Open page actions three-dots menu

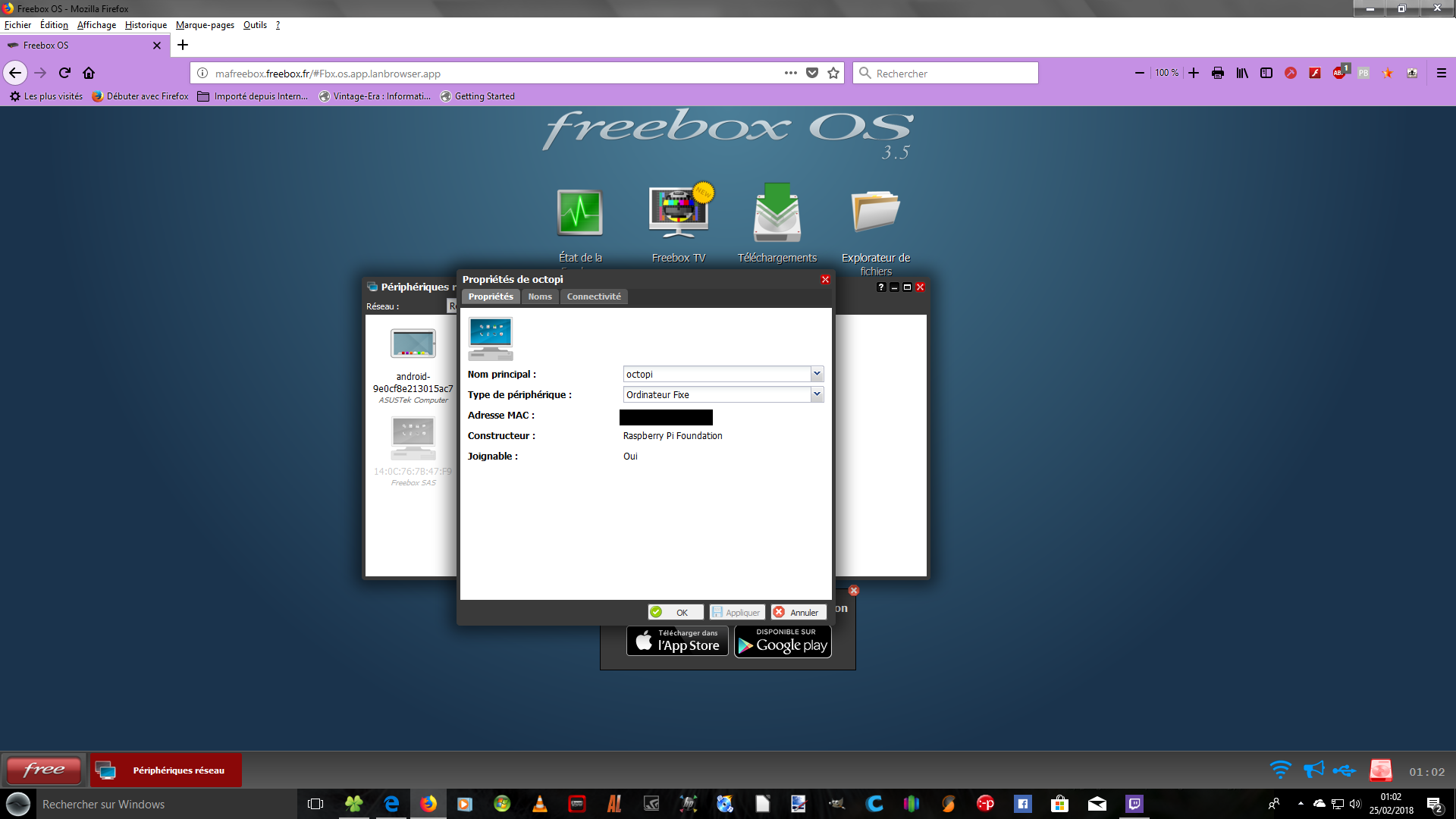(x=791, y=73)
